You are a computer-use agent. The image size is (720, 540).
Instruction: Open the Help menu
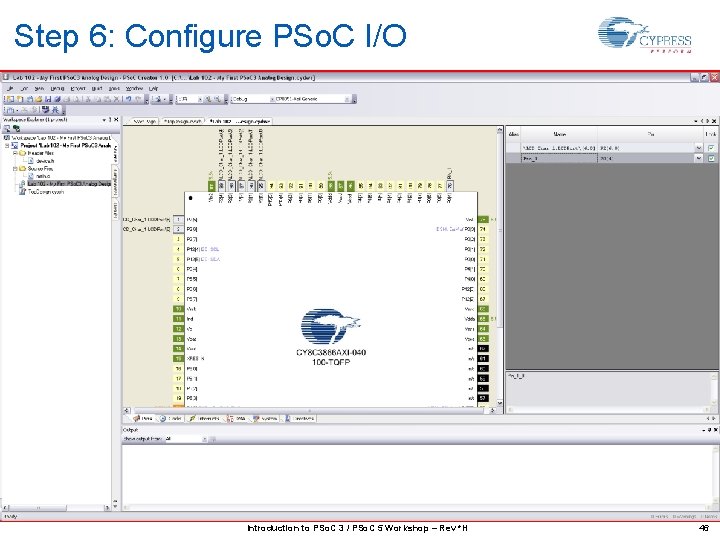click(x=153, y=88)
